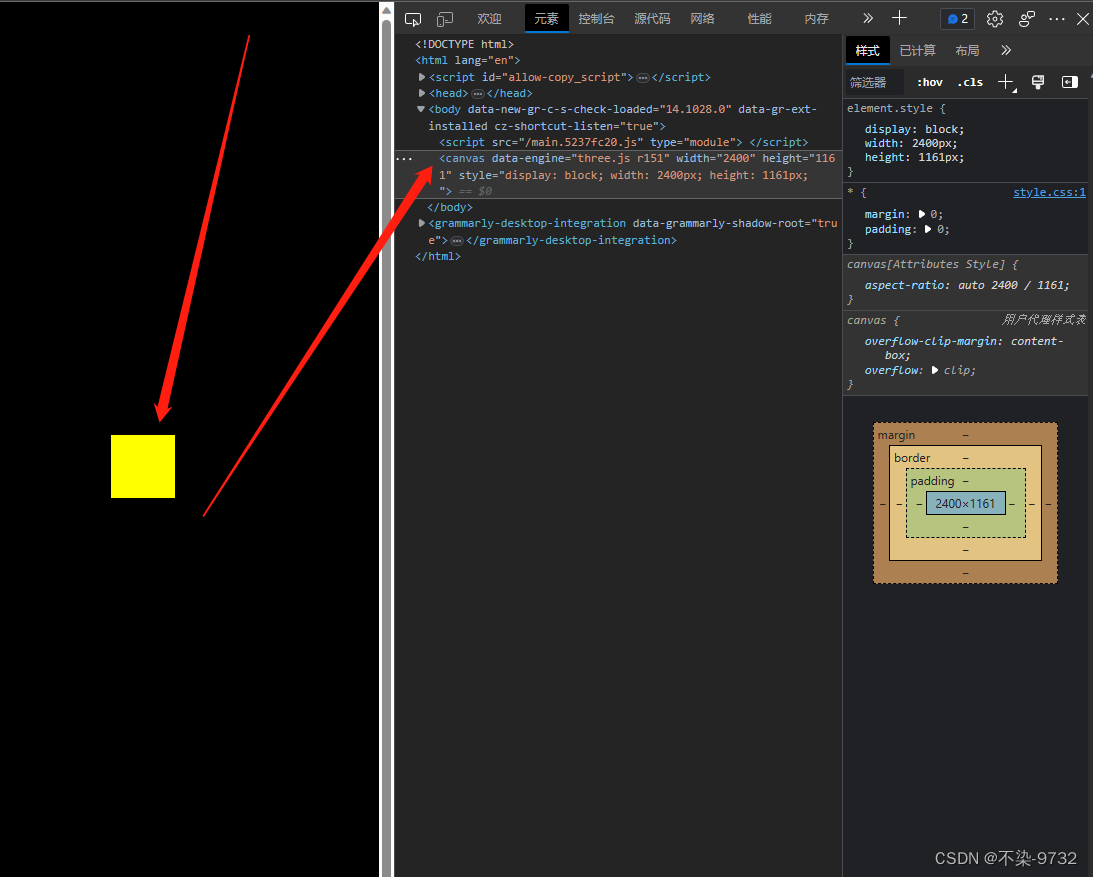
Task: Select the closing </html> tag
Action: point(438,256)
